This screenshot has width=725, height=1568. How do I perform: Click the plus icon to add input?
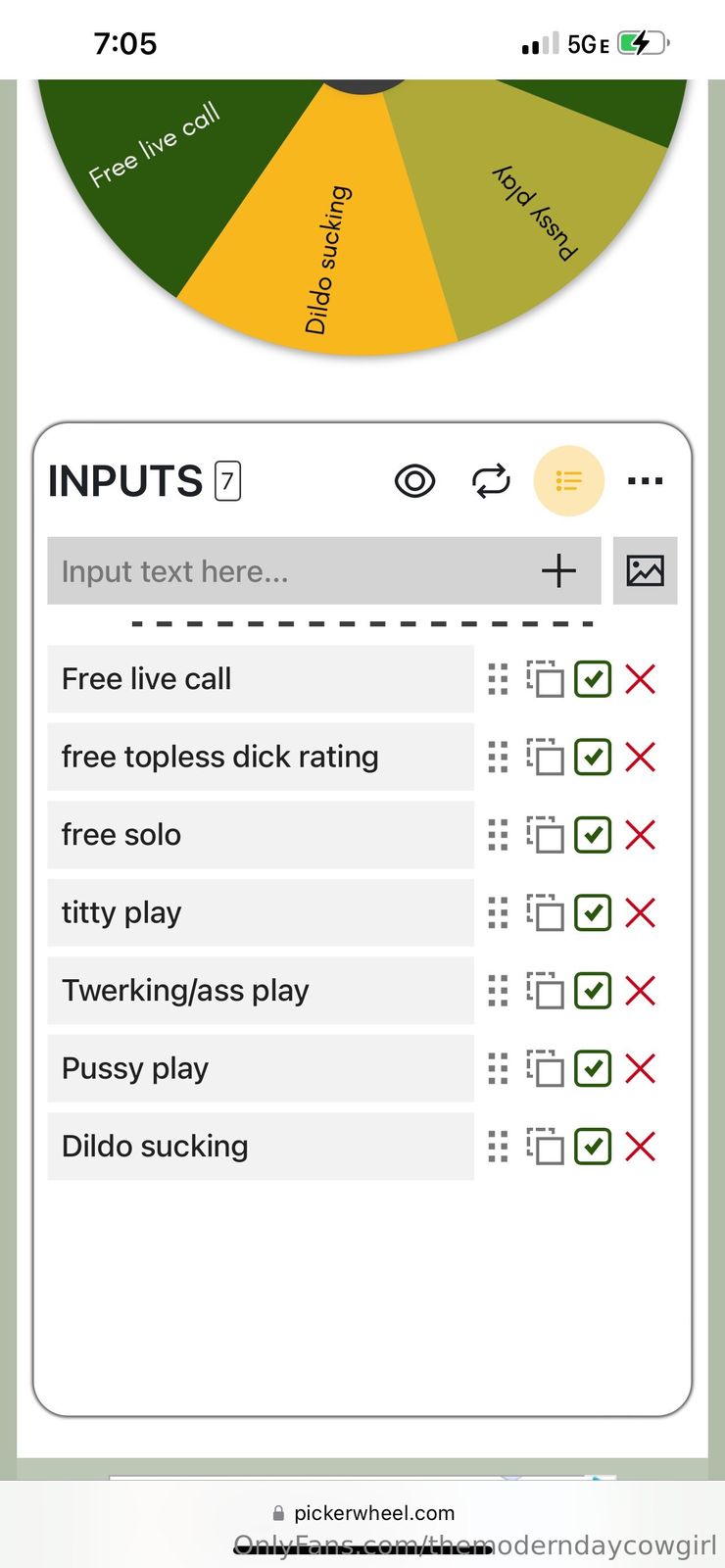(558, 570)
